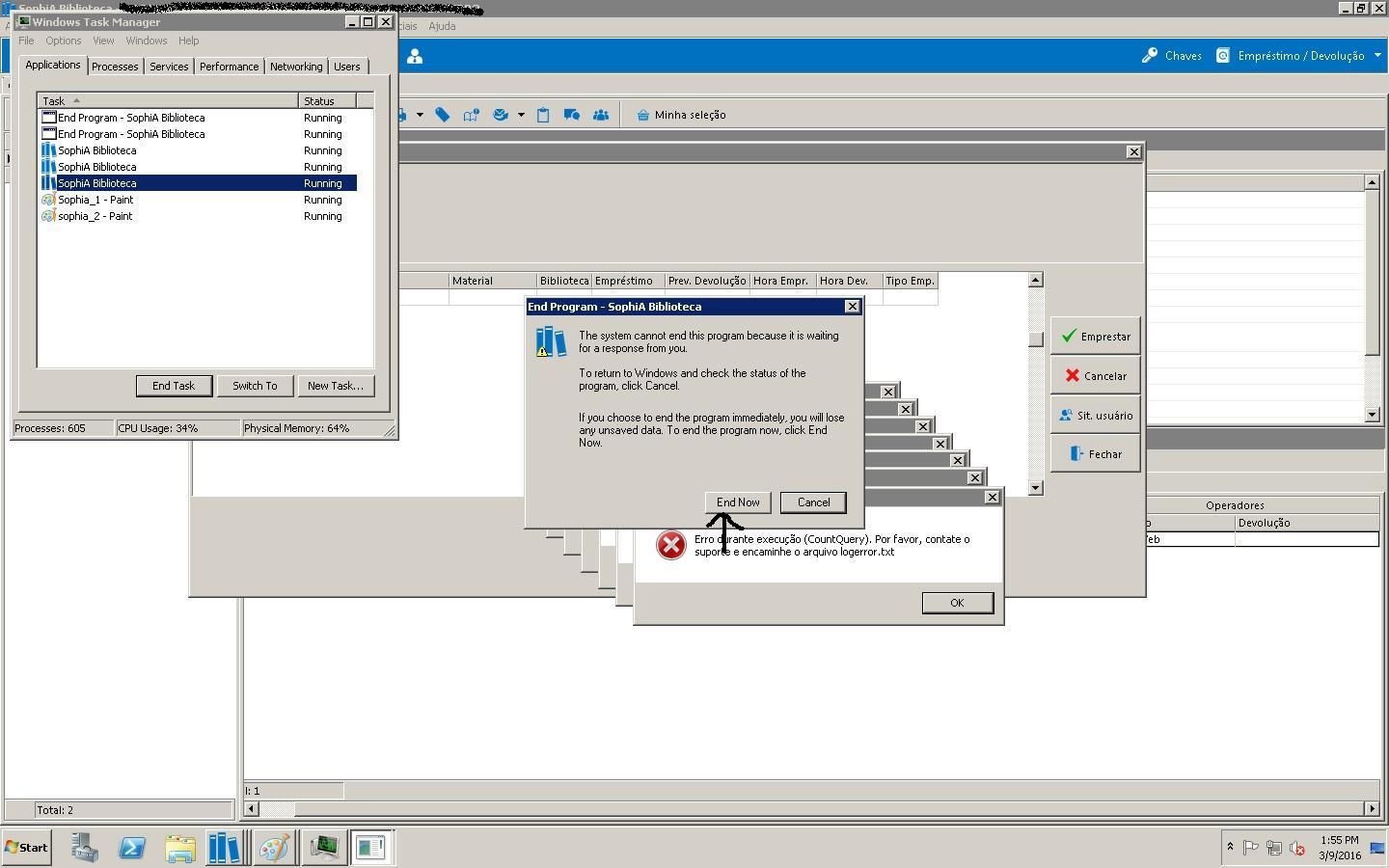Viewport: 1389px width, 868px height.
Task: Switch to the Users tab
Action: pos(347,67)
